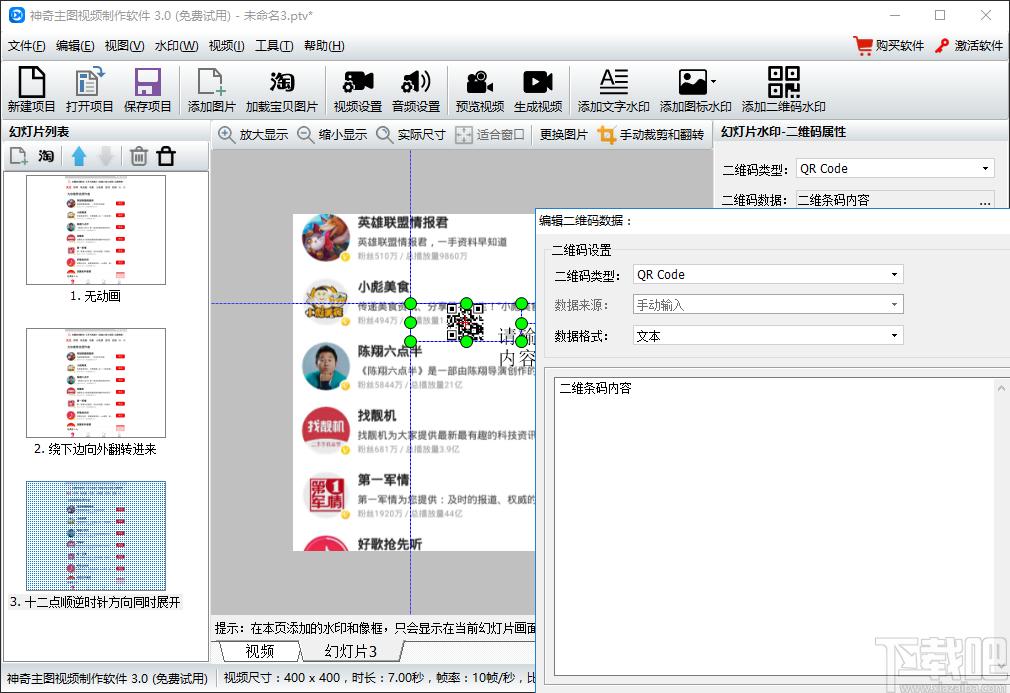
Task: Click gray trash icon to delete slide
Action: (x=138, y=156)
